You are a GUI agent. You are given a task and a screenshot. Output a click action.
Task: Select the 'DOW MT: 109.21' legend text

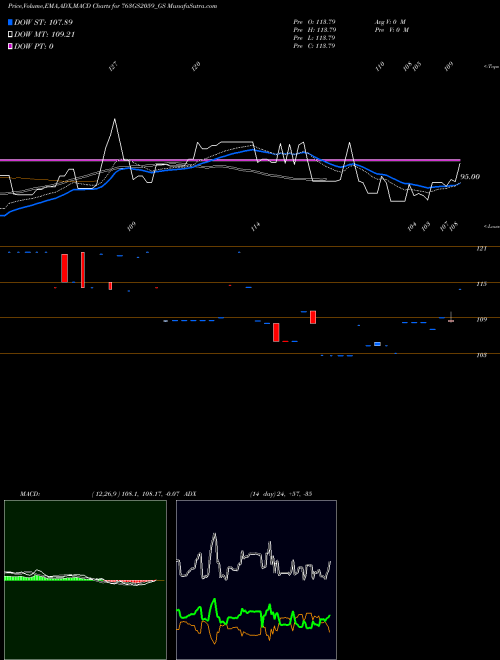click(x=44, y=35)
